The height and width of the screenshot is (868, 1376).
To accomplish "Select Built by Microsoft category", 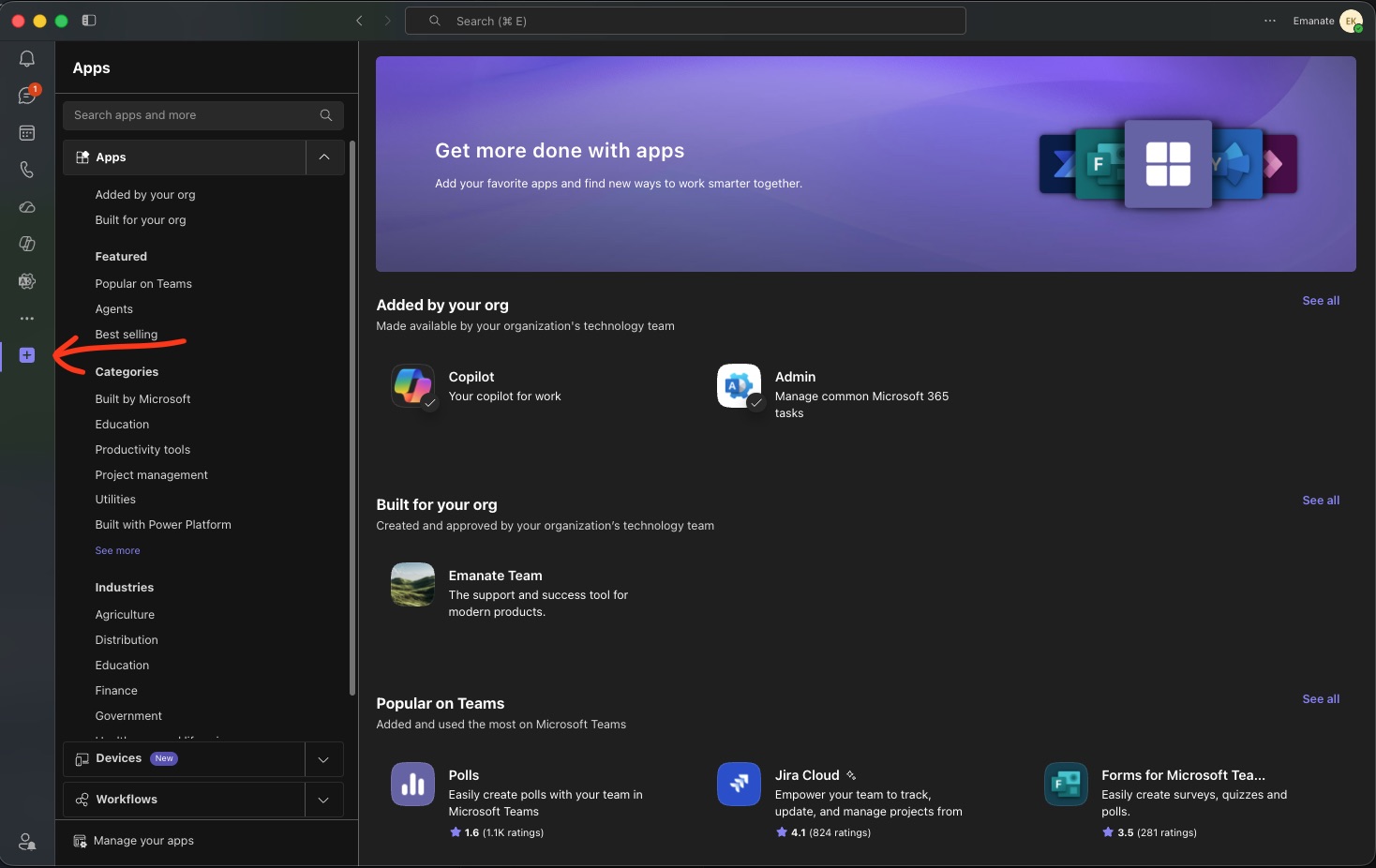I will pos(142,399).
